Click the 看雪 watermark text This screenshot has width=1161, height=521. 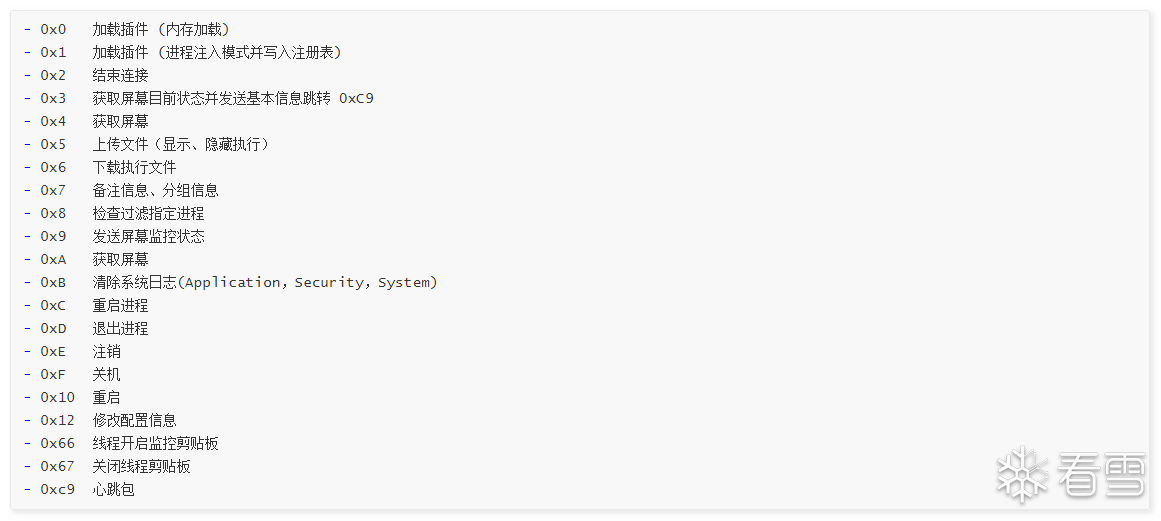pos(1101,475)
